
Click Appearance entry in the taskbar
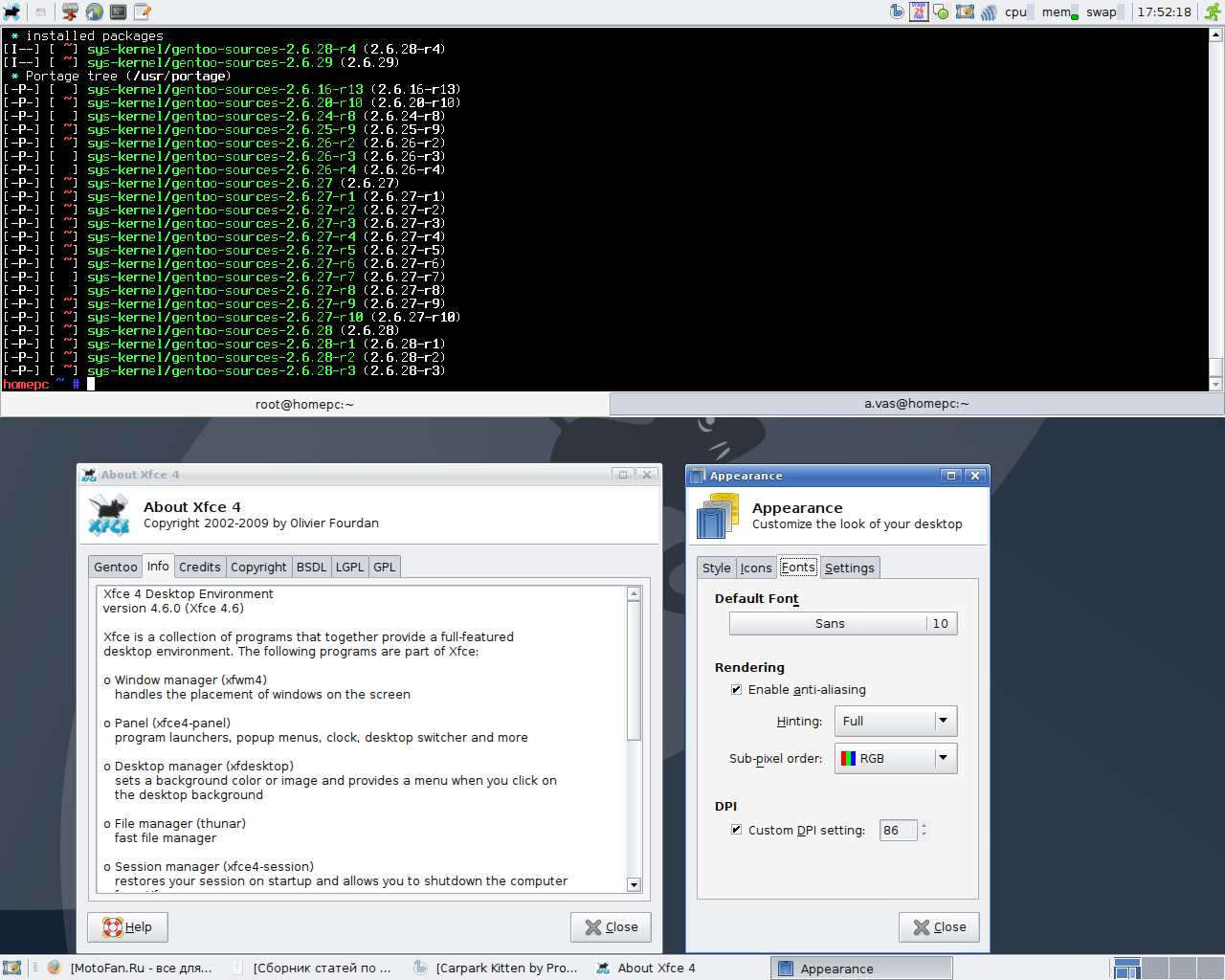pyautogui.click(x=861, y=969)
